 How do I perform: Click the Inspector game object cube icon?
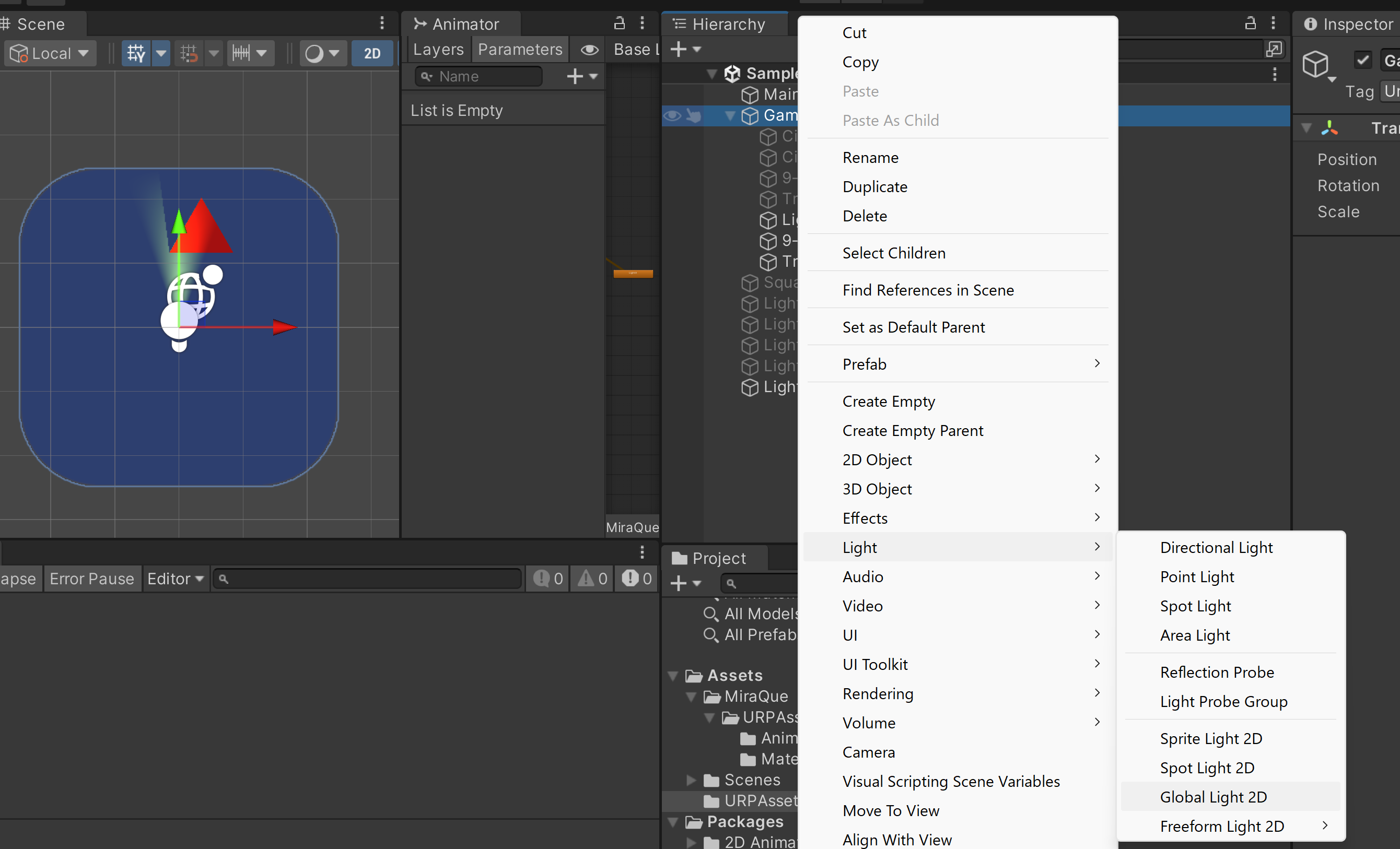pyautogui.click(x=1315, y=64)
